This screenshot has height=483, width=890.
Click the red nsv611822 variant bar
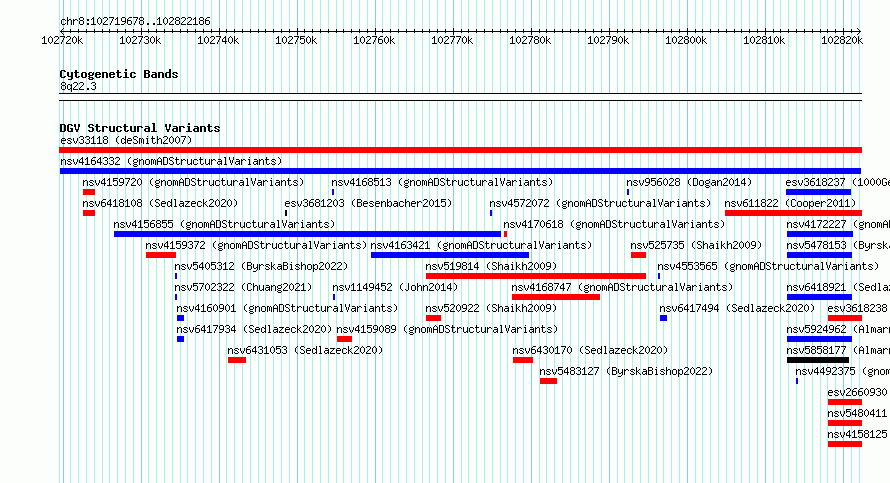coord(794,213)
